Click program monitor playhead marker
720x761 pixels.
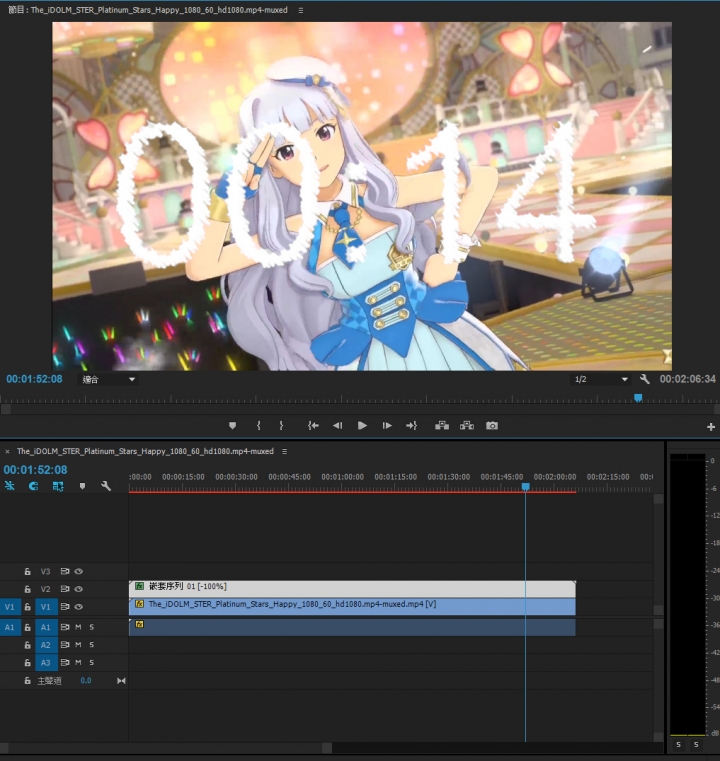(x=638, y=398)
